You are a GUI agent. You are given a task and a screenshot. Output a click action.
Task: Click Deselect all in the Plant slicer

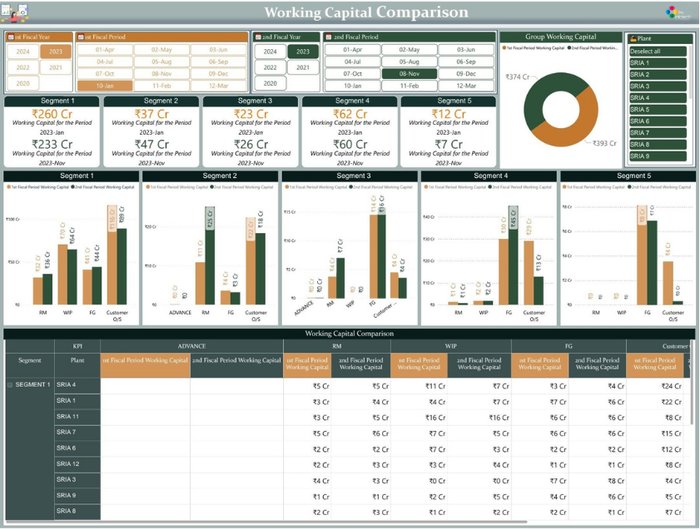click(x=658, y=51)
